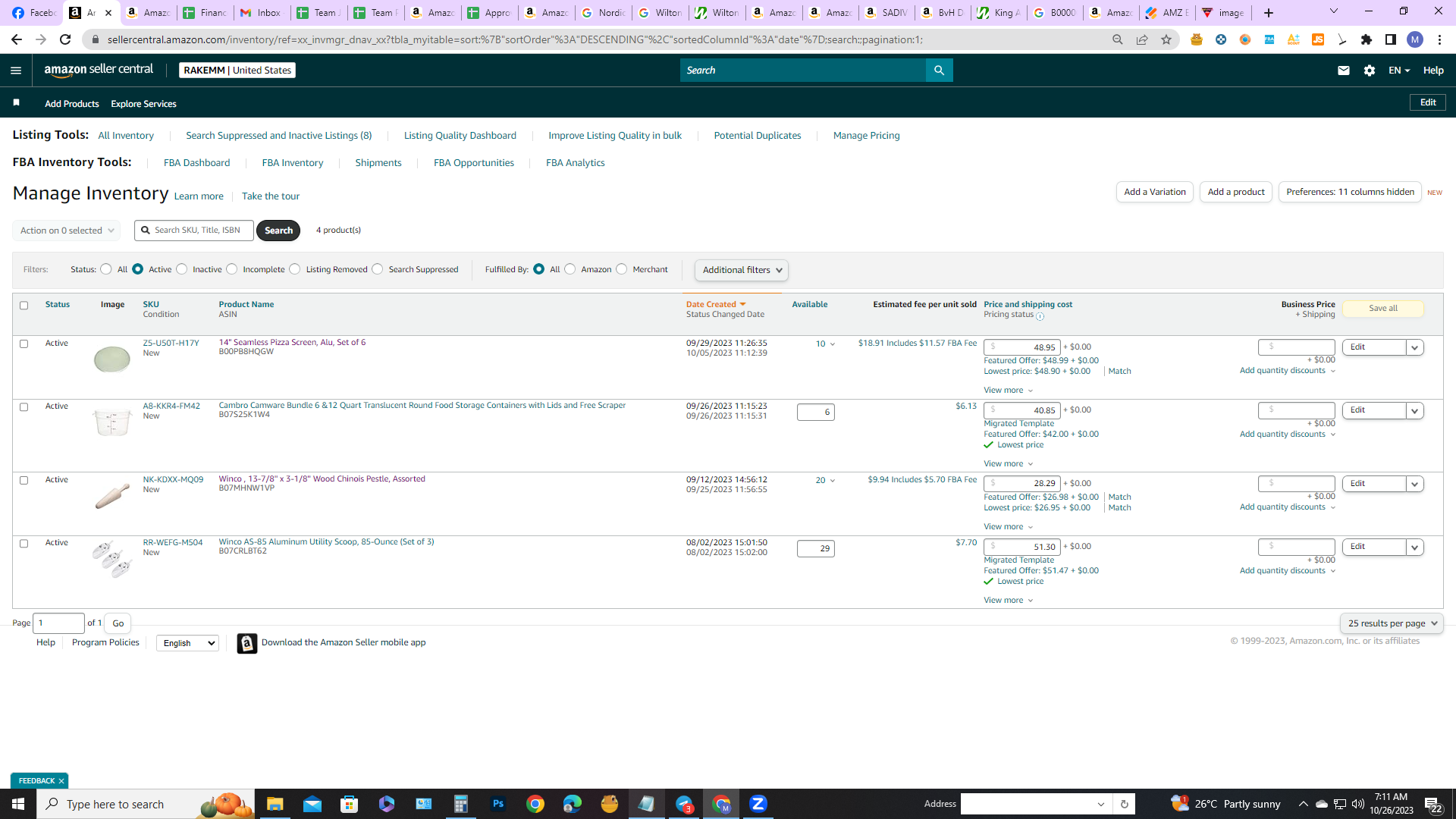
Task: Click the Amazon Seller mobile app icon
Action: click(246, 643)
